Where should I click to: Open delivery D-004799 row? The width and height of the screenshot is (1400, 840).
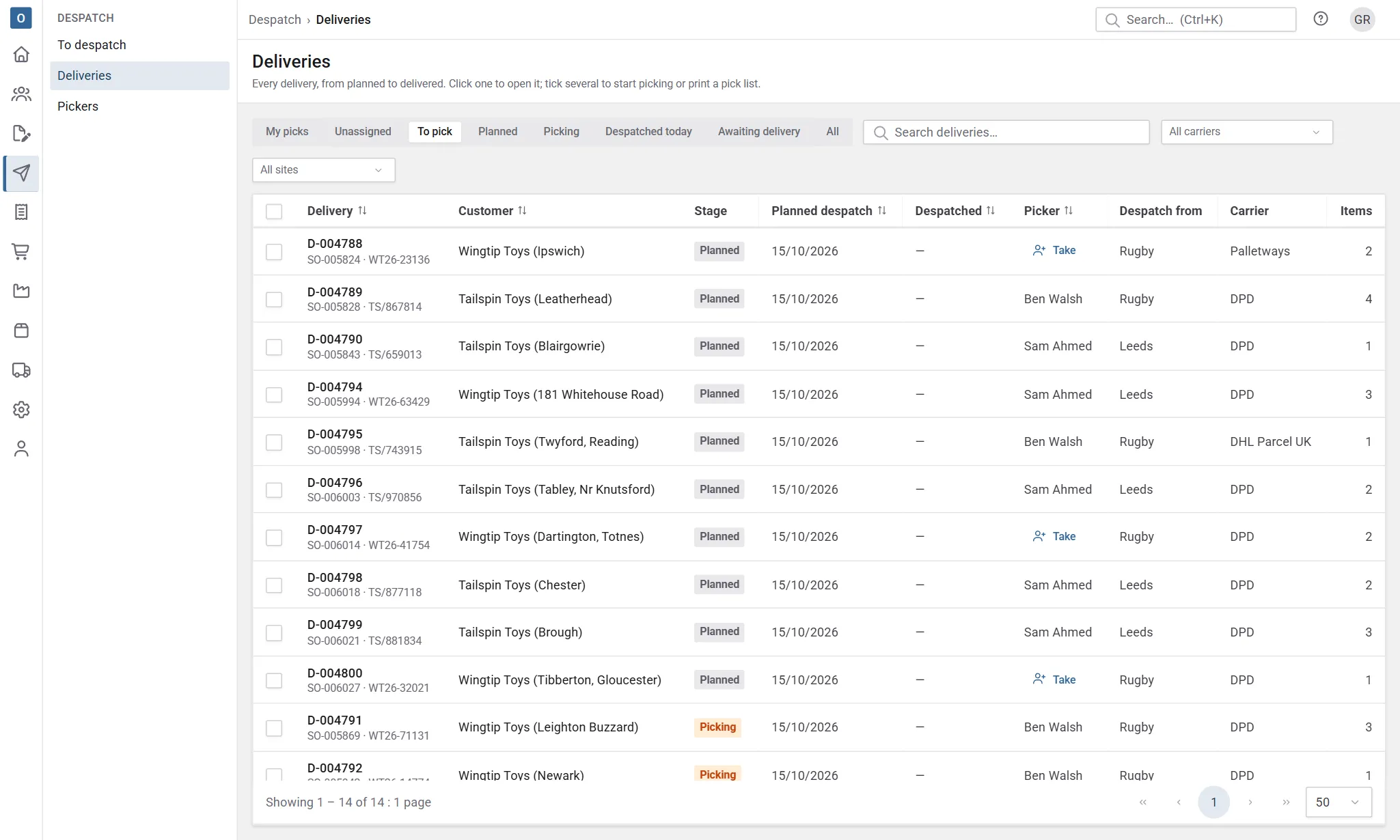819,632
